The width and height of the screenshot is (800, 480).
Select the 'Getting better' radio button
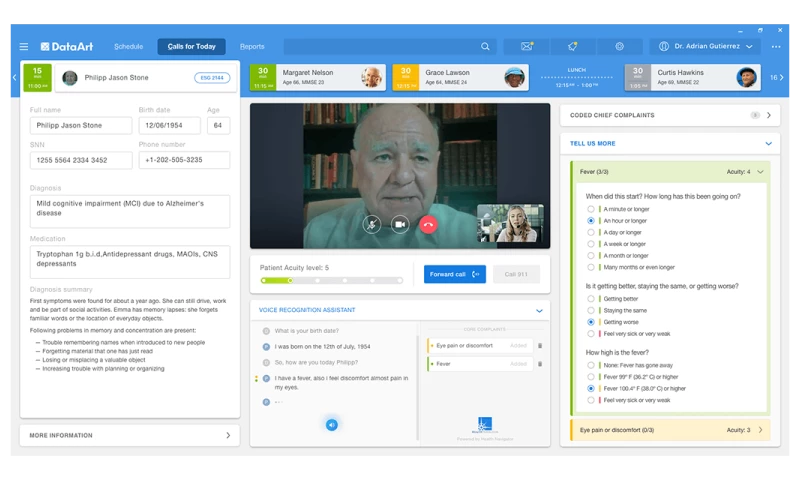591,298
